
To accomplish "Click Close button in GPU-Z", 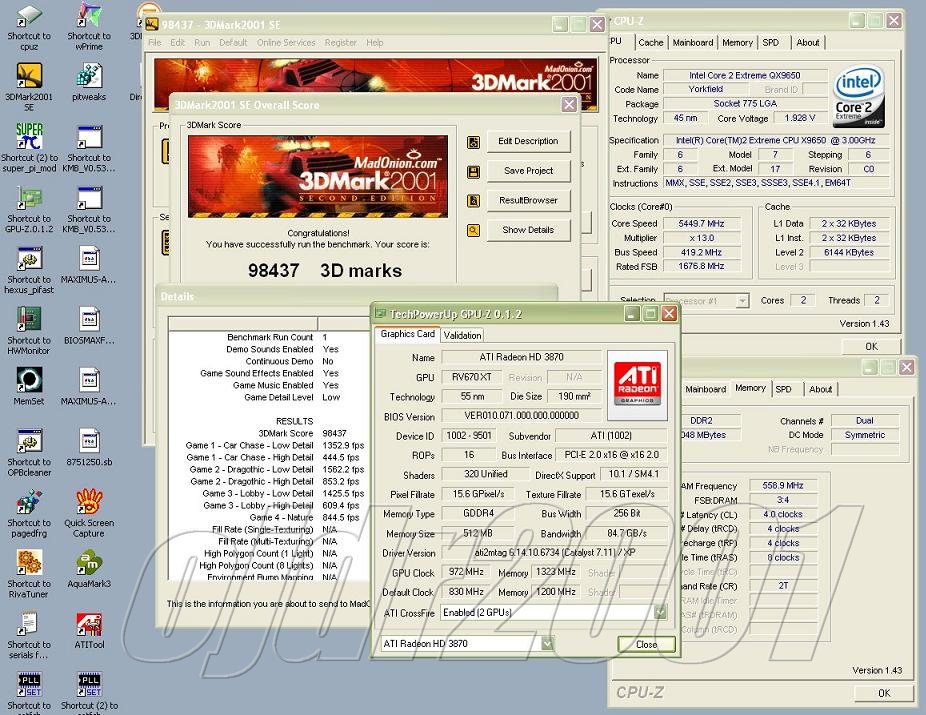I will (646, 644).
